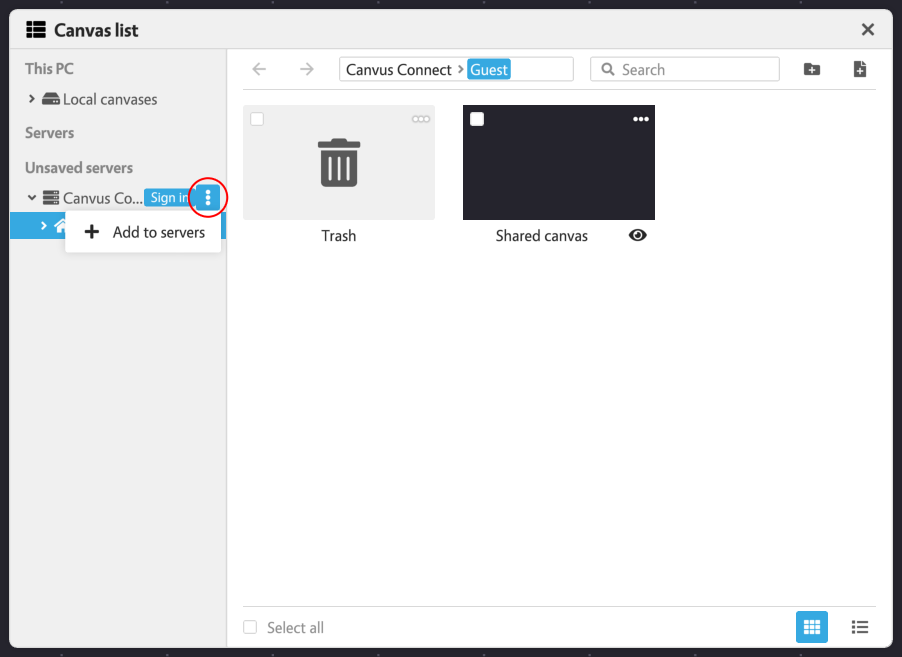This screenshot has width=902, height=657.
Task: Create a new folder using the toolbar icon
Action: 811,69
